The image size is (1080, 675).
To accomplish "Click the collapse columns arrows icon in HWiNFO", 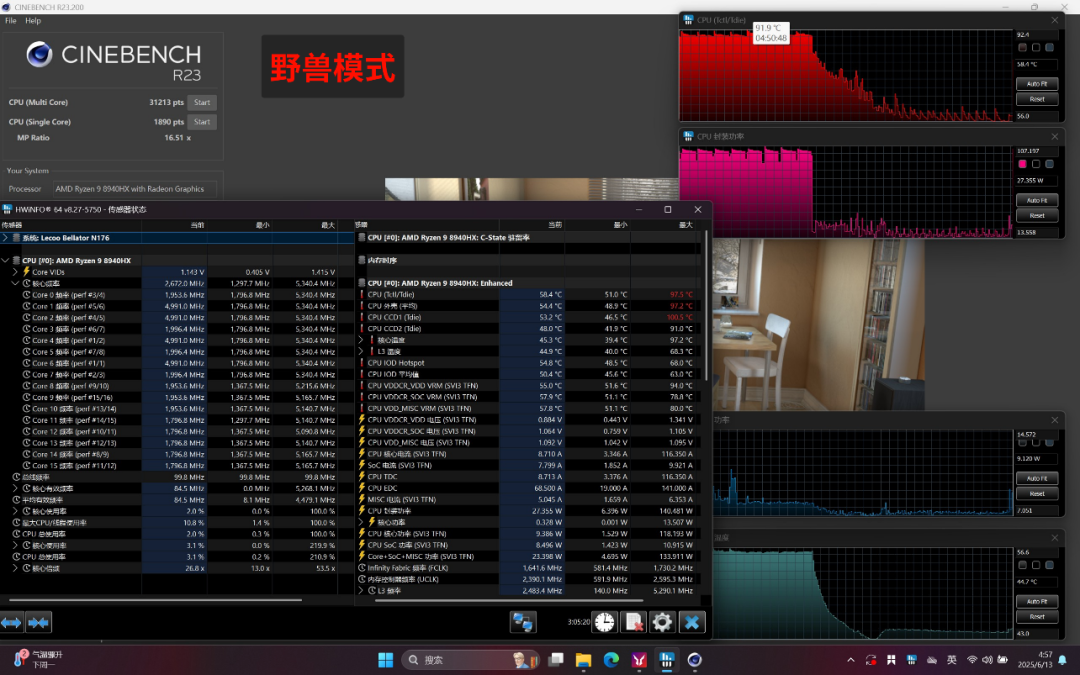I will pyautogui.click(x=39, y=623).
